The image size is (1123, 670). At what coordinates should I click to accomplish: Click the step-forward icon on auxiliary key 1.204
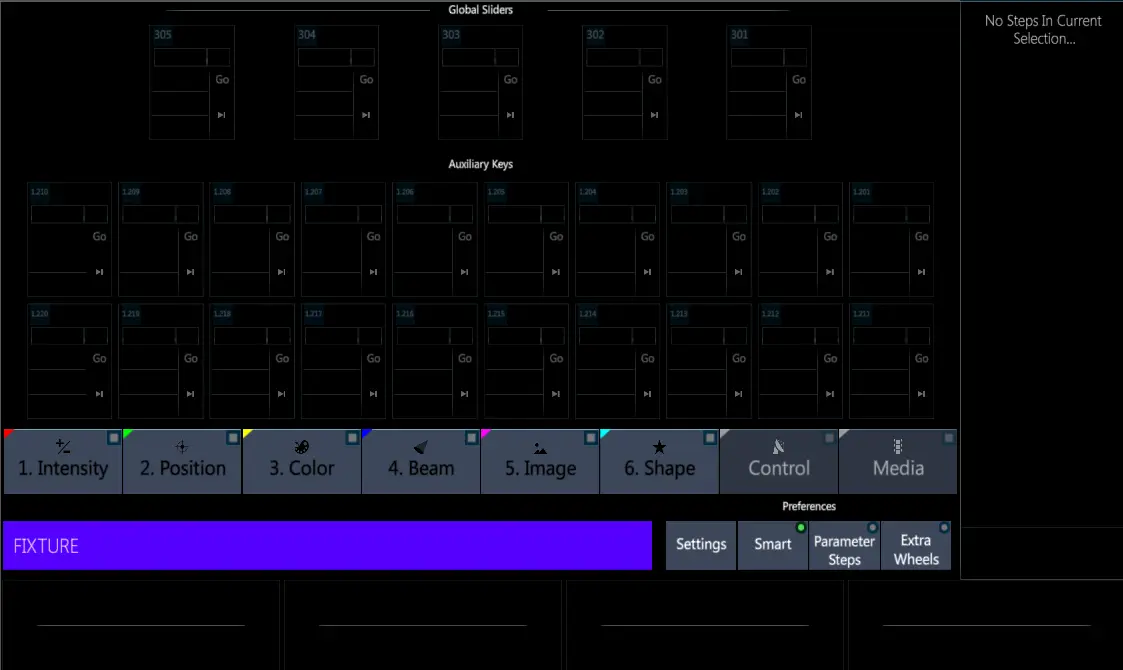coord(647,272)
